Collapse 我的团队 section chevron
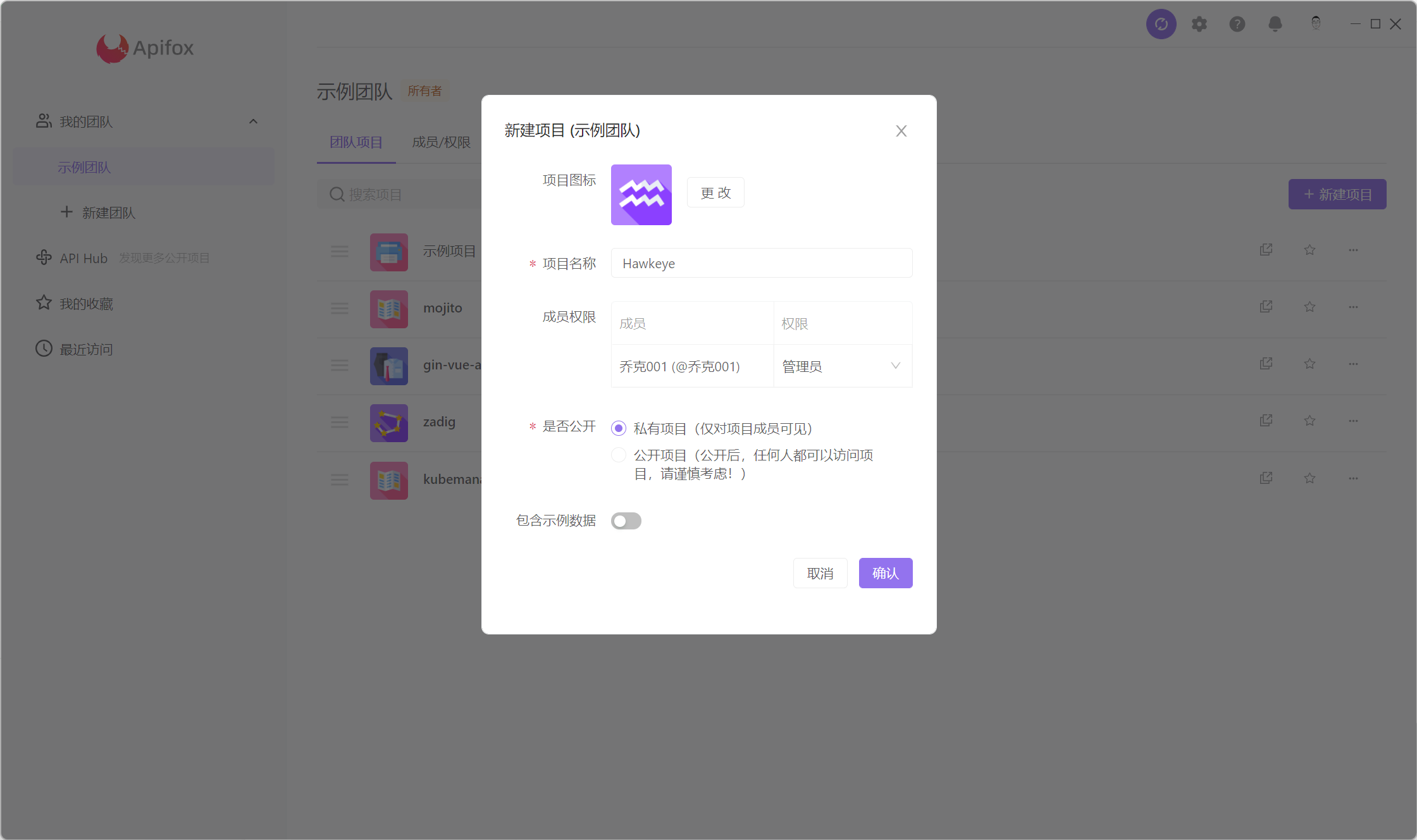The width and height of the screenshot is (1417, 840). click(x=254, y=121)
